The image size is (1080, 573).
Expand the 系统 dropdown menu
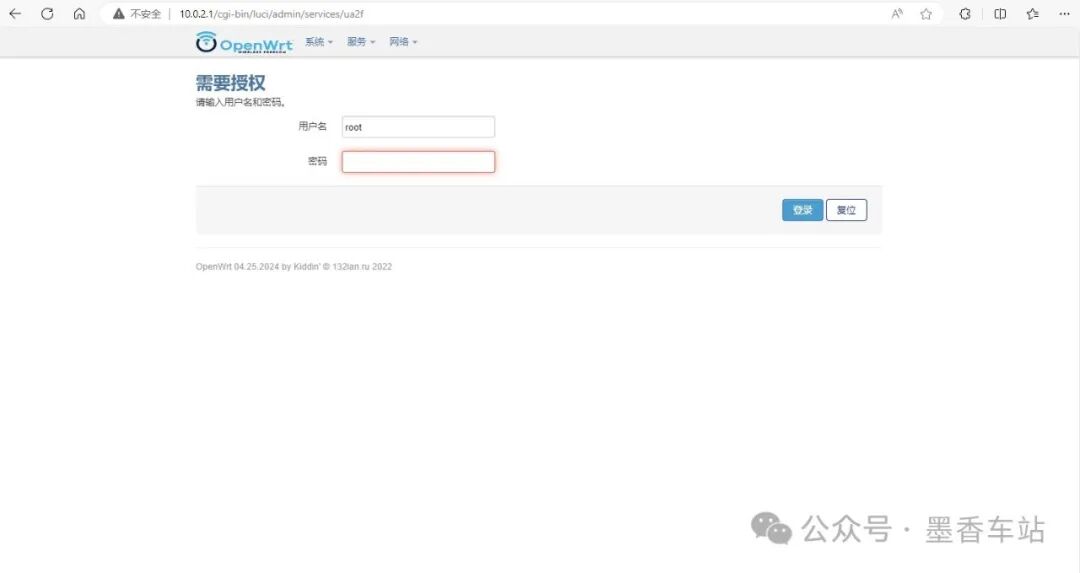[x=319, y=42]
